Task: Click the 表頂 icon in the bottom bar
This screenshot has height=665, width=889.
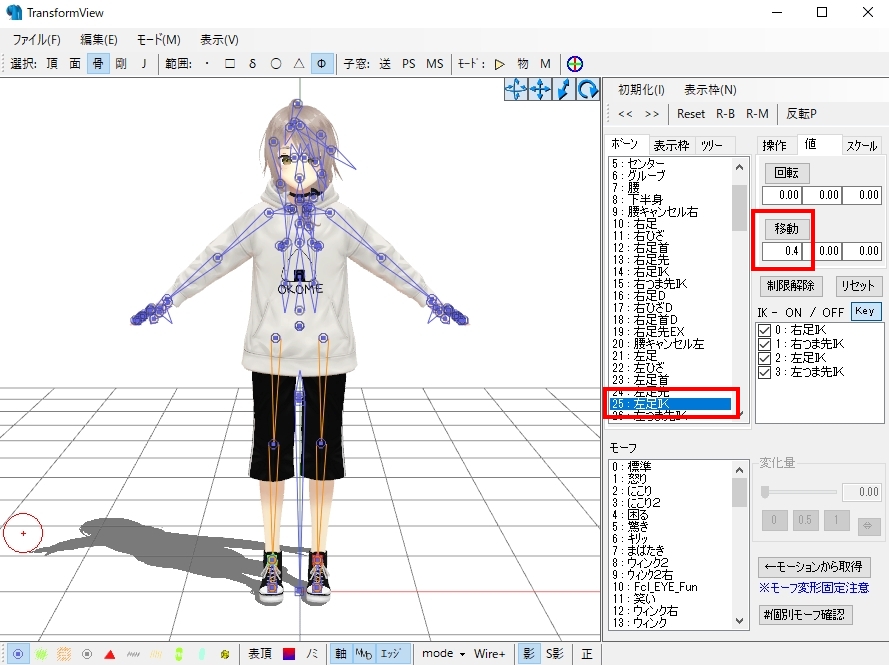Action: coord(259,652)
